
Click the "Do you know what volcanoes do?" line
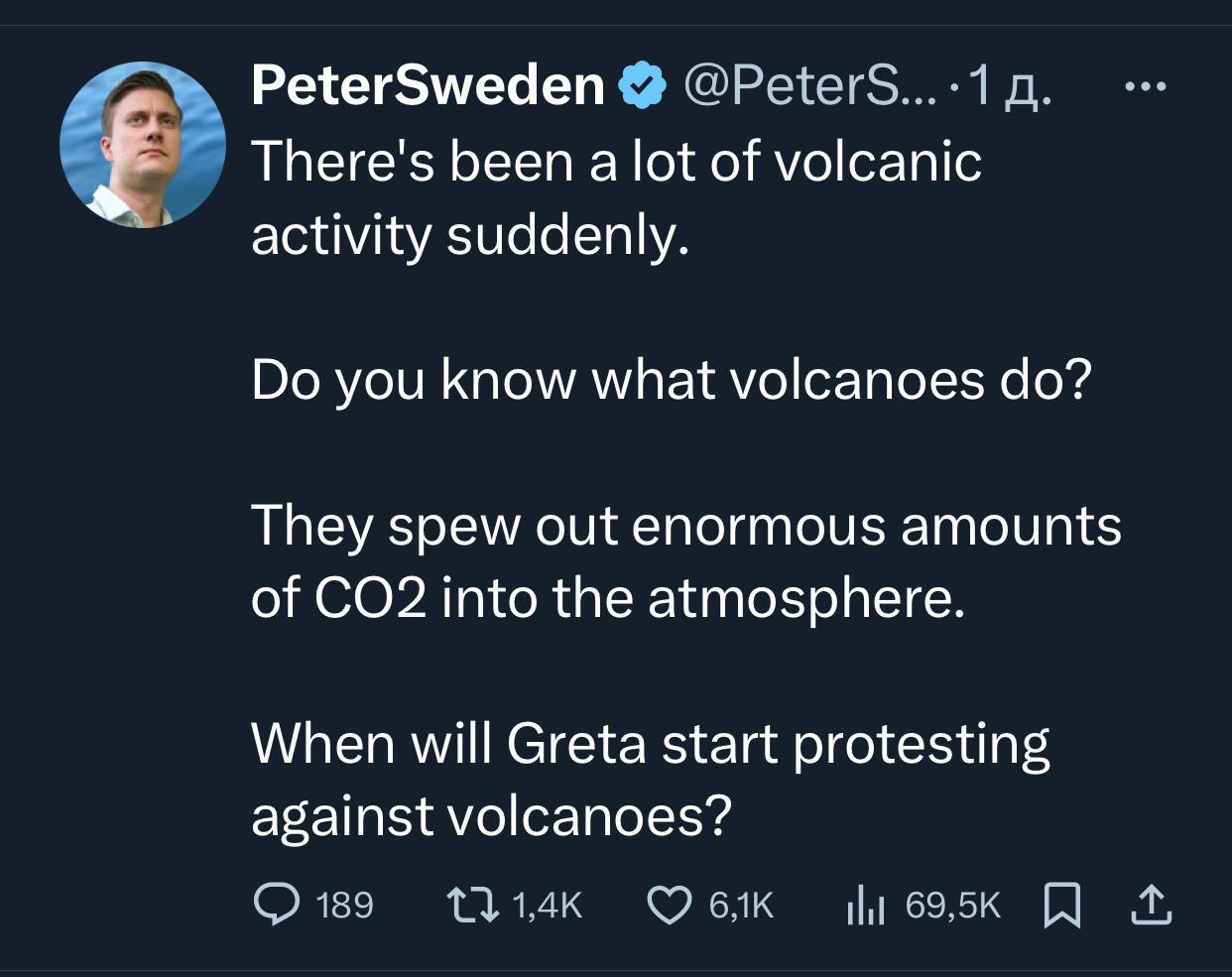click(671, 379)
